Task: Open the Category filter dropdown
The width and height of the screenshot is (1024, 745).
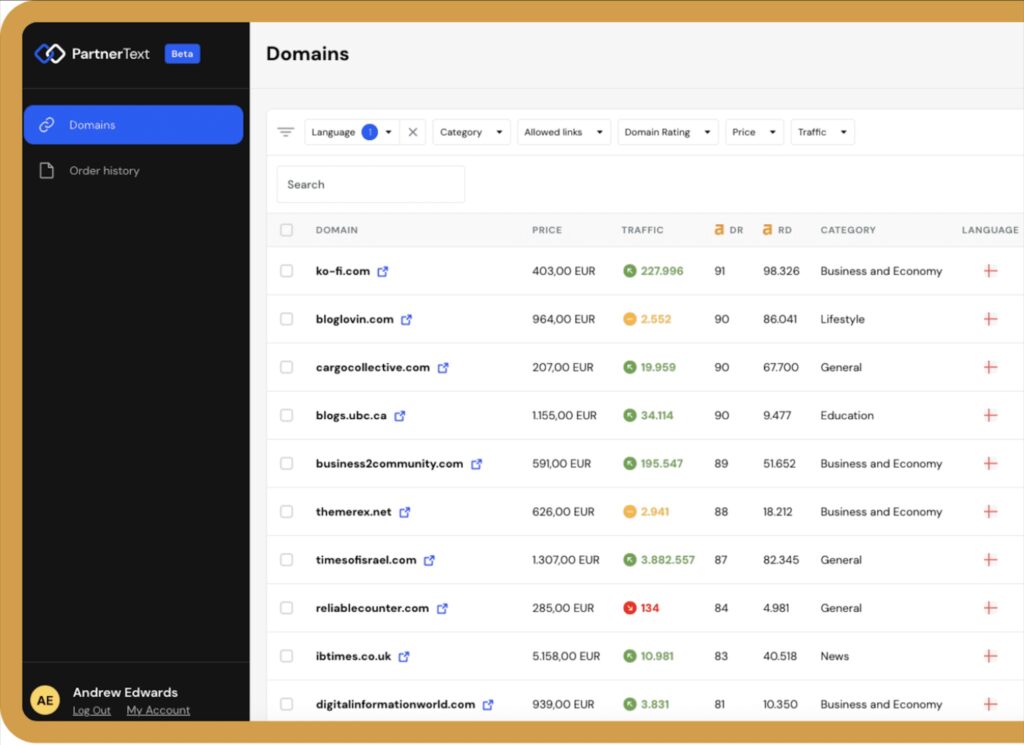Action: 471,132
